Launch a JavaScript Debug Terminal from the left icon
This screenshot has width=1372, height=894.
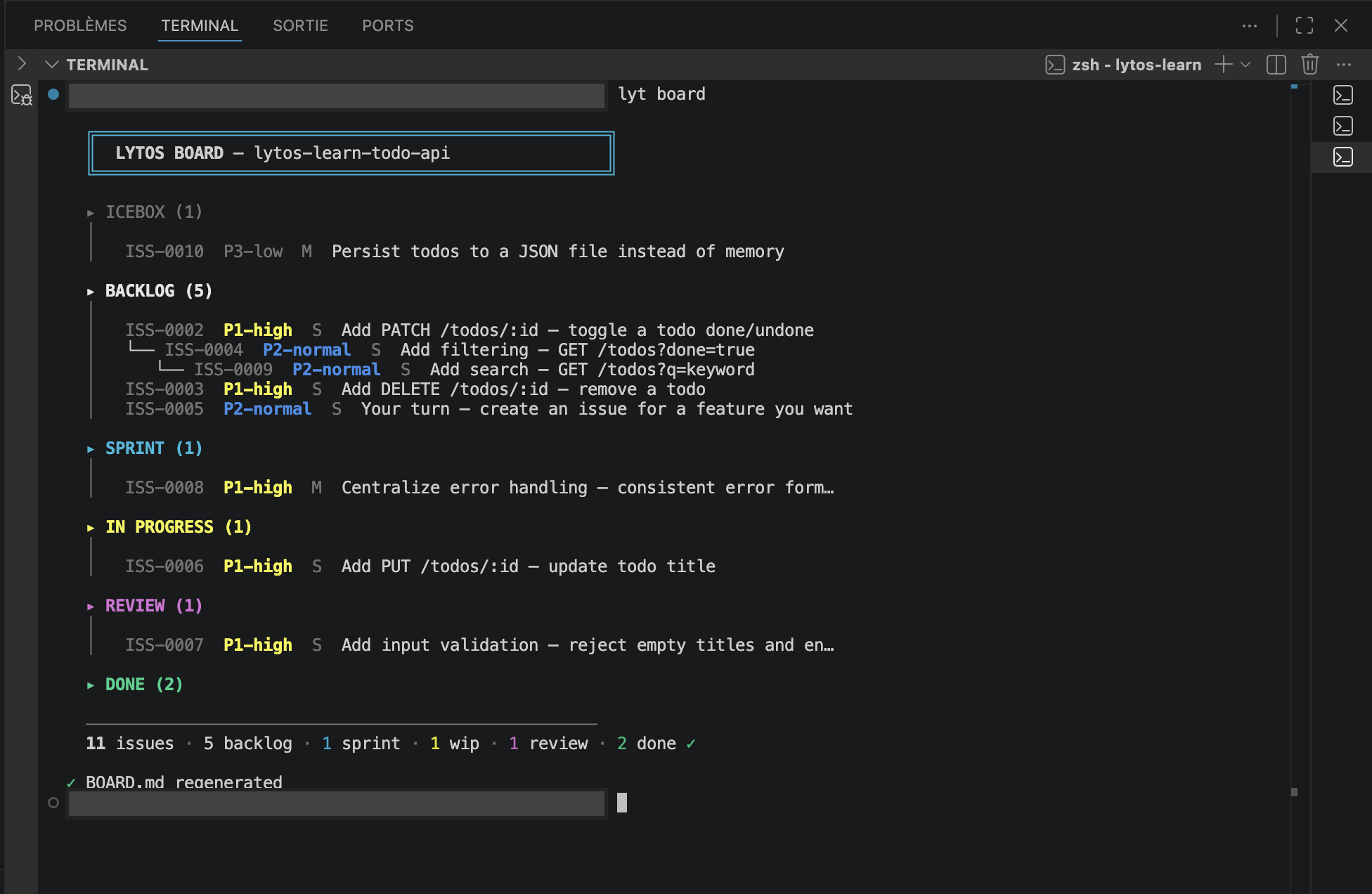(21, 95)
